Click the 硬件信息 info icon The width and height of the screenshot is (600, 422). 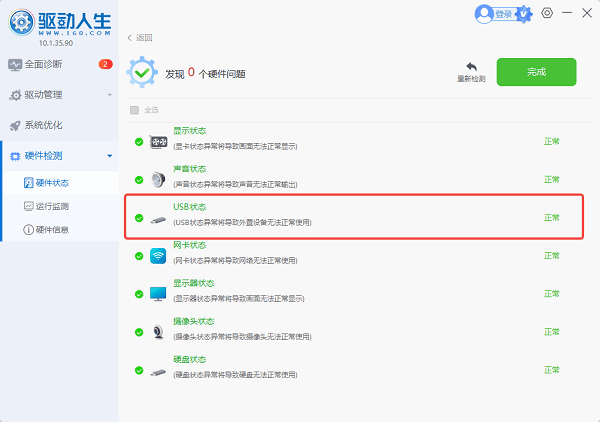point(29,230)
